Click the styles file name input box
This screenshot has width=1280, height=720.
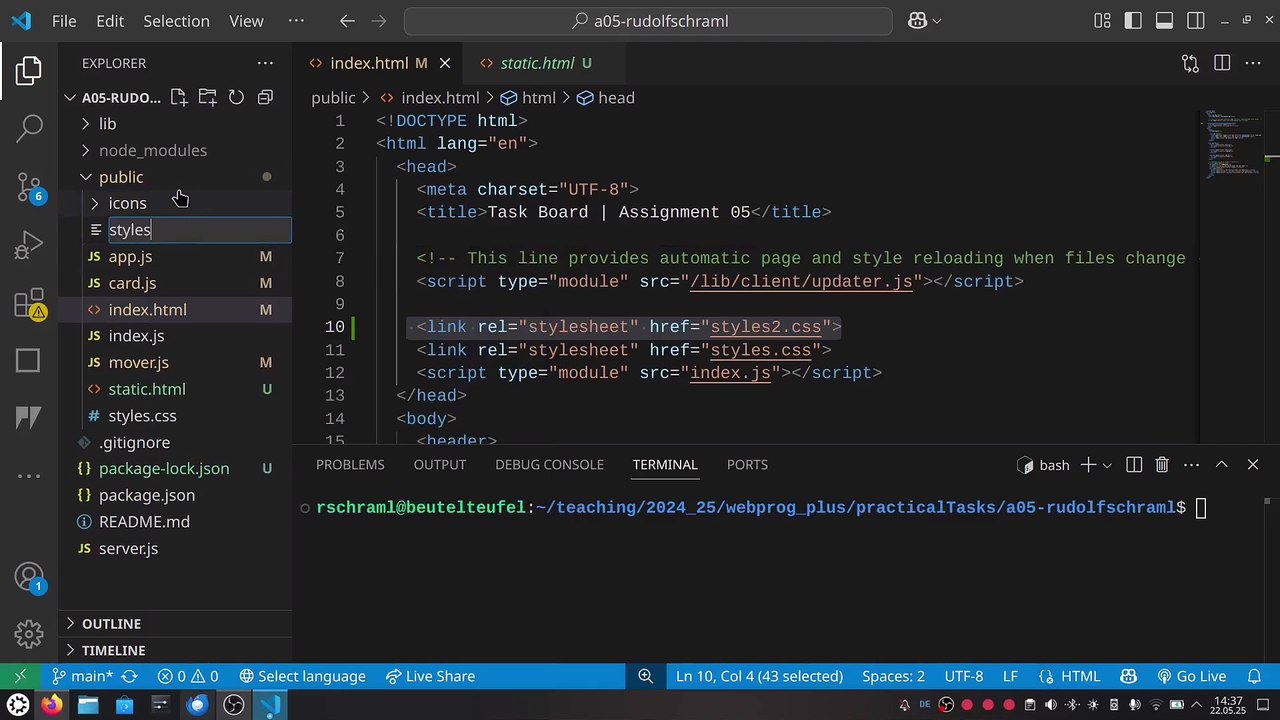[x=199, y=230]
